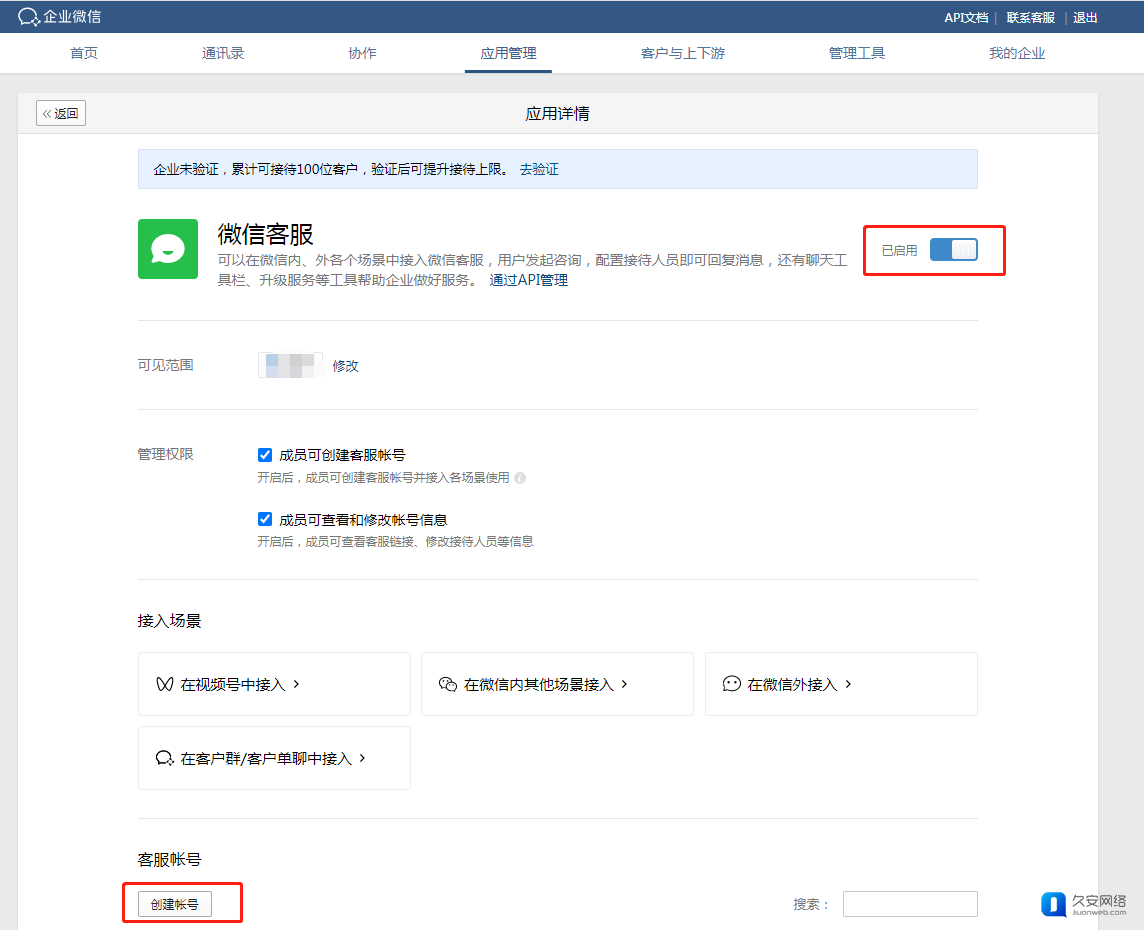This screenshot has width=1144, height=930.
Task: Click the 企业微信 logo icon
Action: [29, 17]
